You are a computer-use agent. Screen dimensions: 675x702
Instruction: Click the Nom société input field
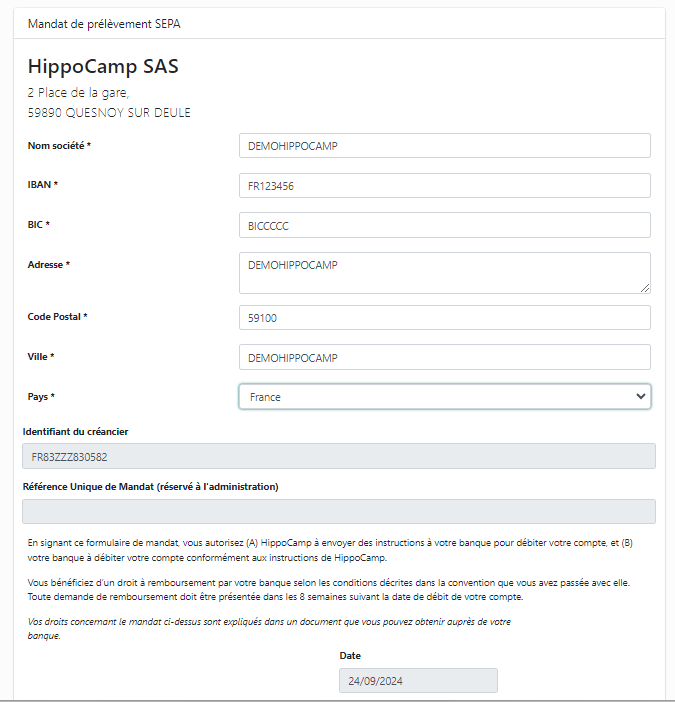[445, 146]
